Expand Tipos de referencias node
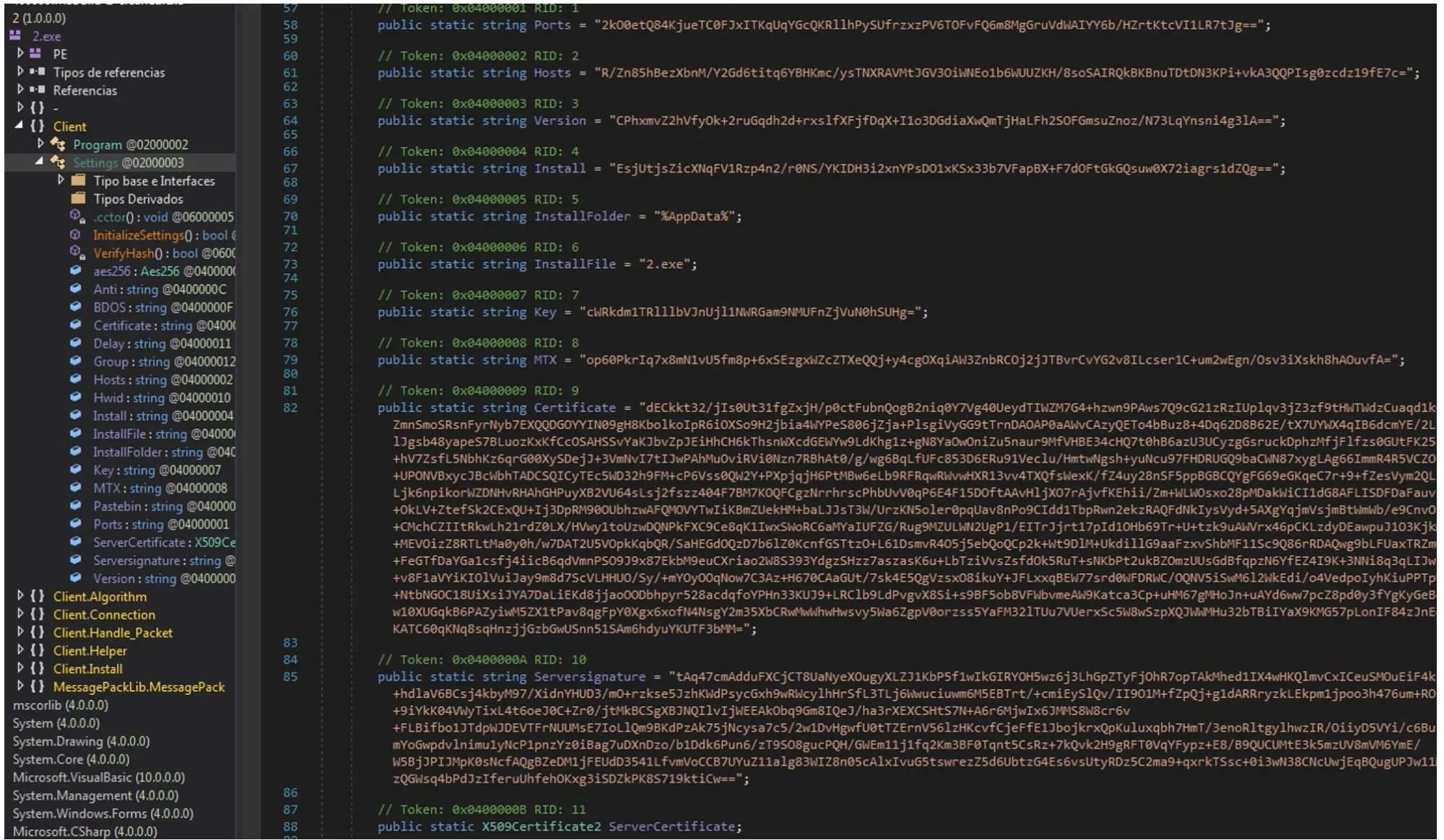The height and width of the screenshot is (840, 1444). [20, 71]
